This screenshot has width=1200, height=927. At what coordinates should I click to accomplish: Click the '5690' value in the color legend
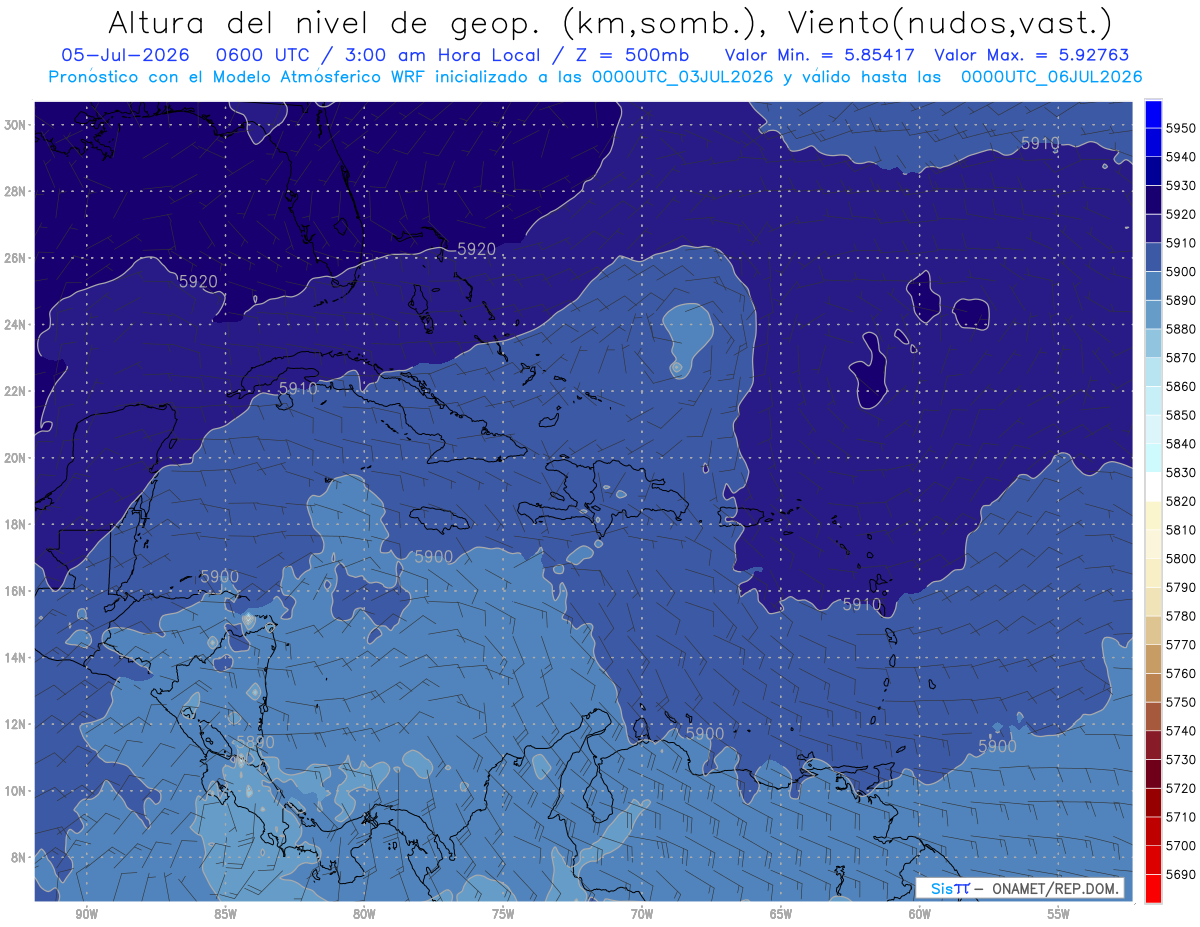click(x=1182, y=874)
